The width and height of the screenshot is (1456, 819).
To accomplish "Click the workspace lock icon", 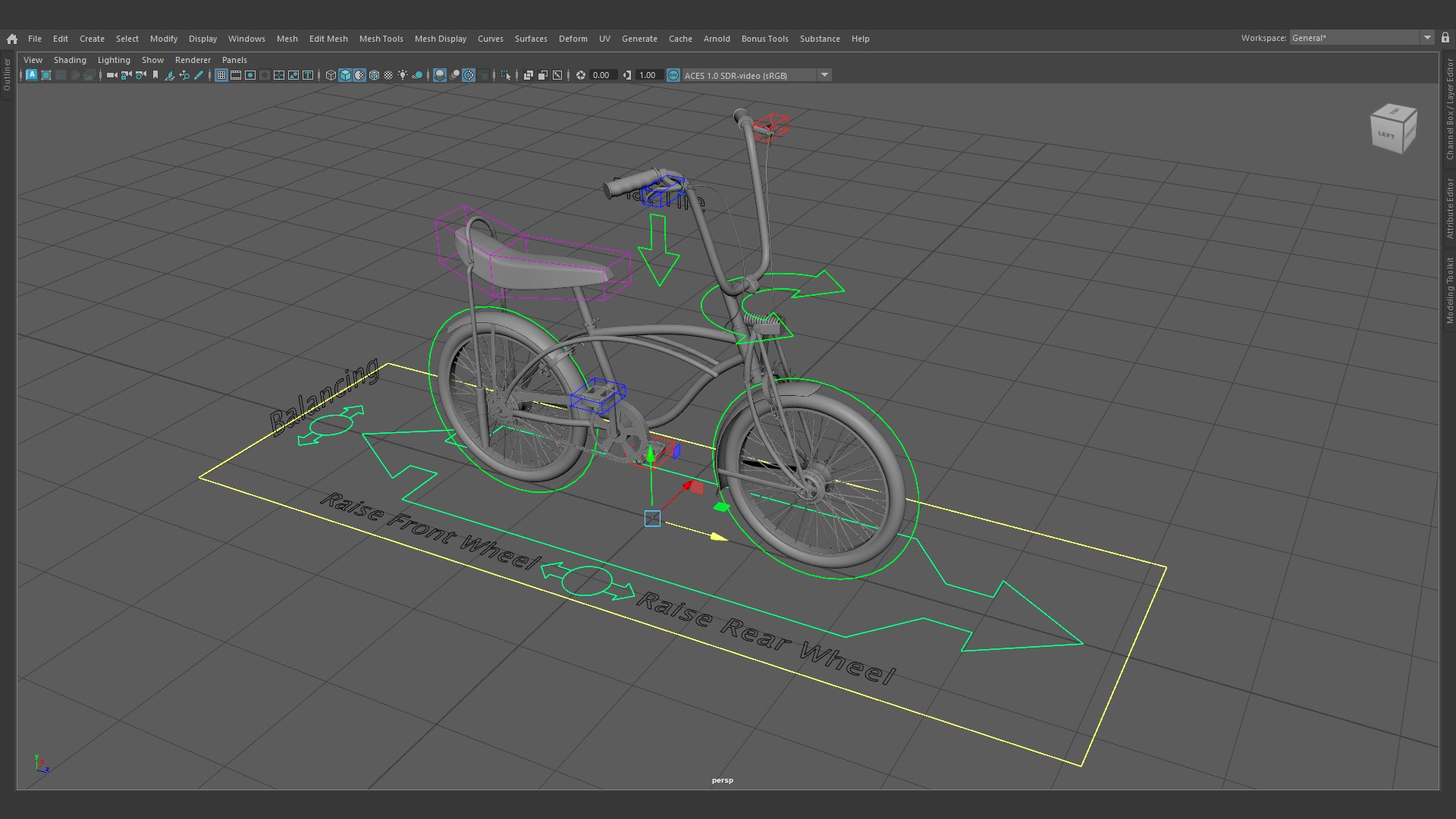I will click(x=1445, y=38).
